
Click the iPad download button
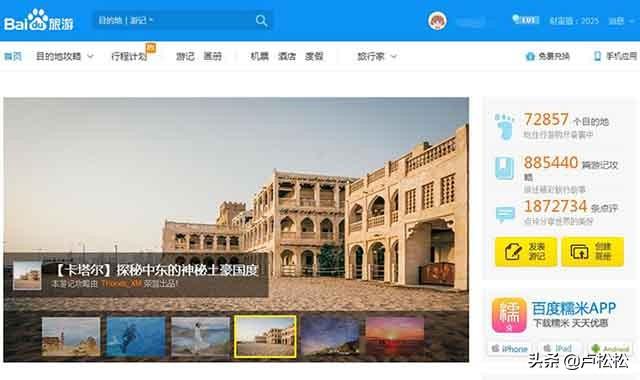pyautogui.click(x=559, y=349)
